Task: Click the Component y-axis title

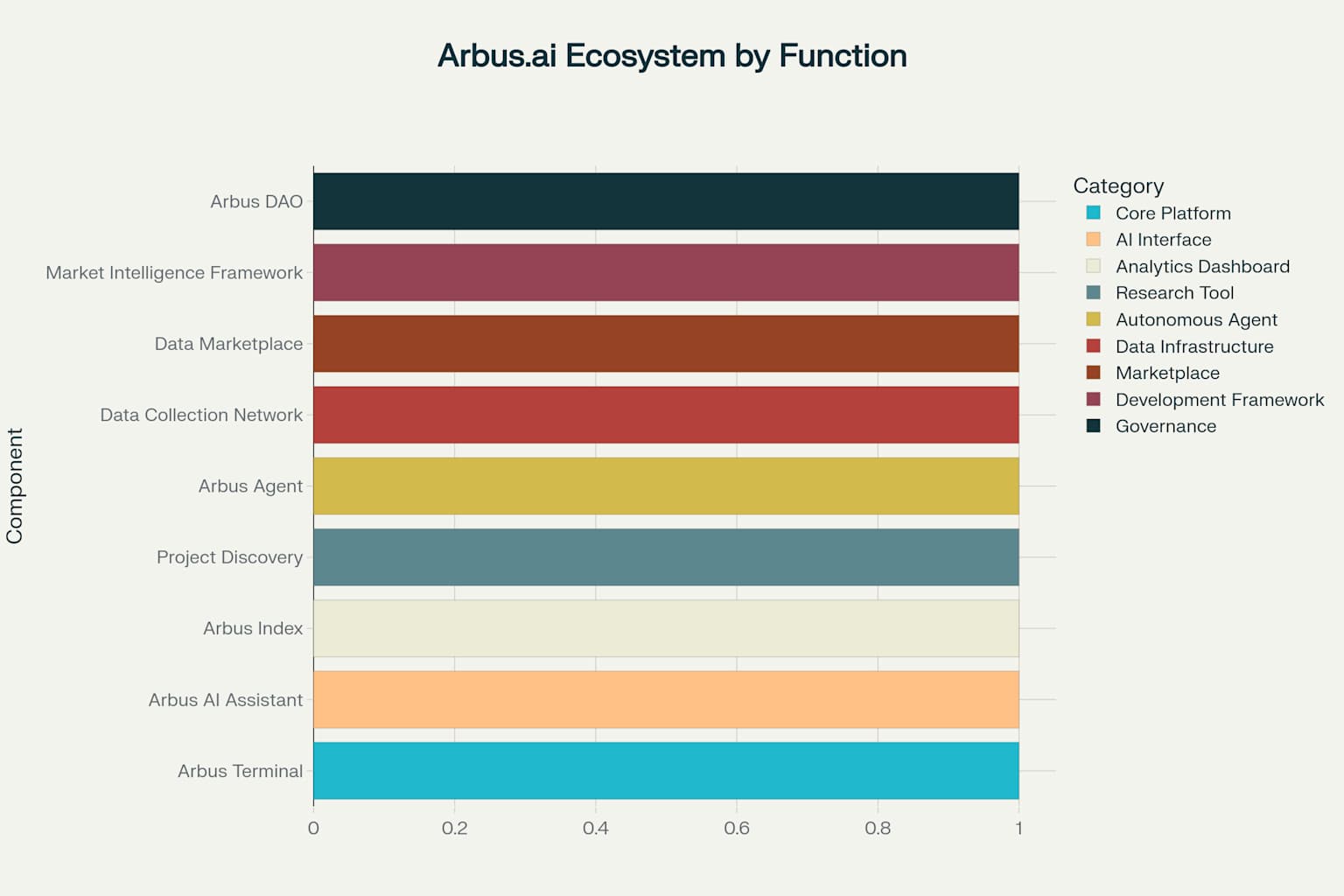Action: coord(15,486)
